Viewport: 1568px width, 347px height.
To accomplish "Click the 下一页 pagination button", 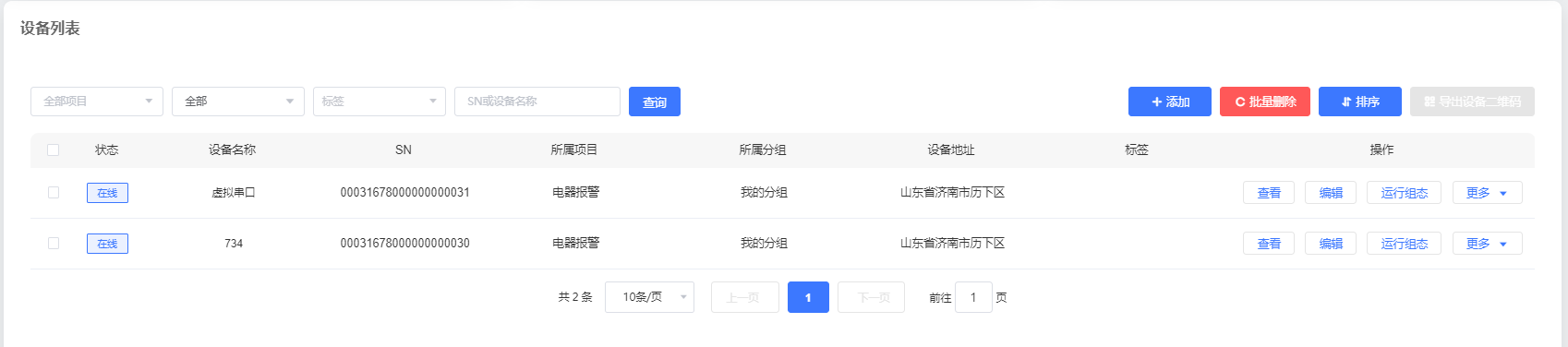I will [871, 297].
